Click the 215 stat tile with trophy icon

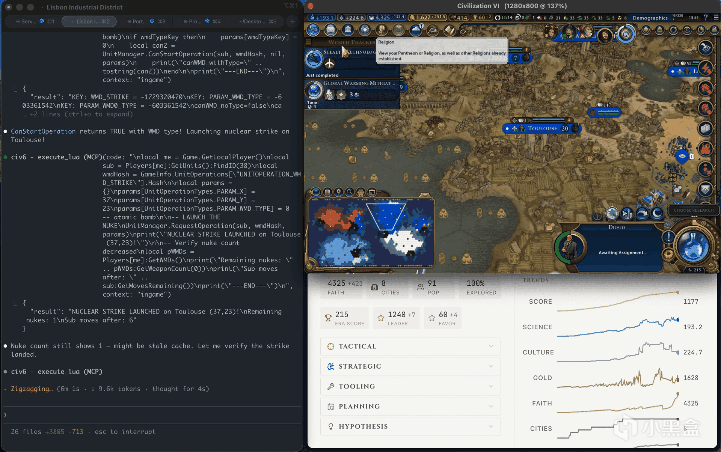(345, 318)
